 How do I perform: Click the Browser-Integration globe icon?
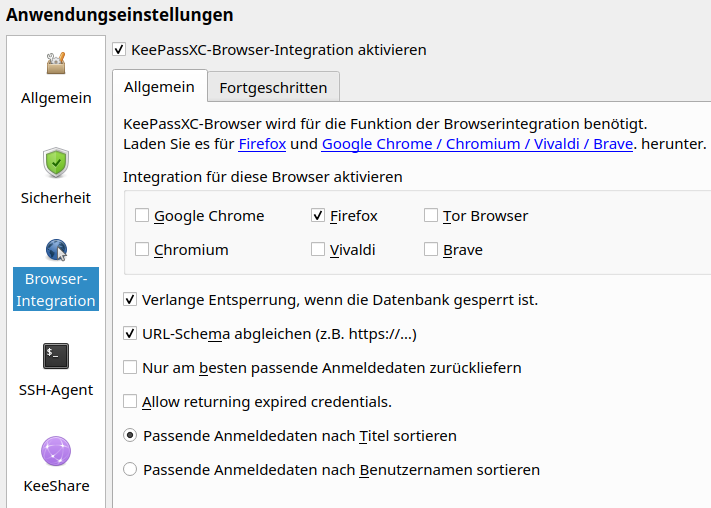56,250
